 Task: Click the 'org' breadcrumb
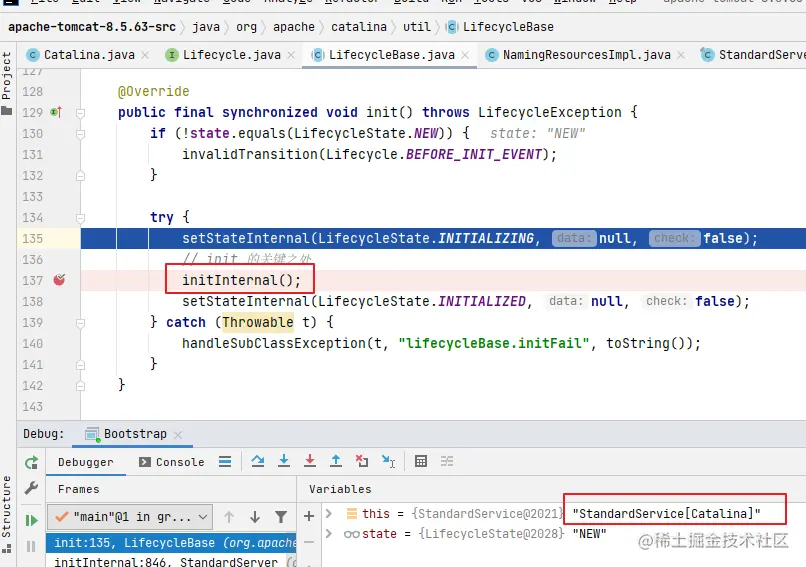[x=246, y=27]
